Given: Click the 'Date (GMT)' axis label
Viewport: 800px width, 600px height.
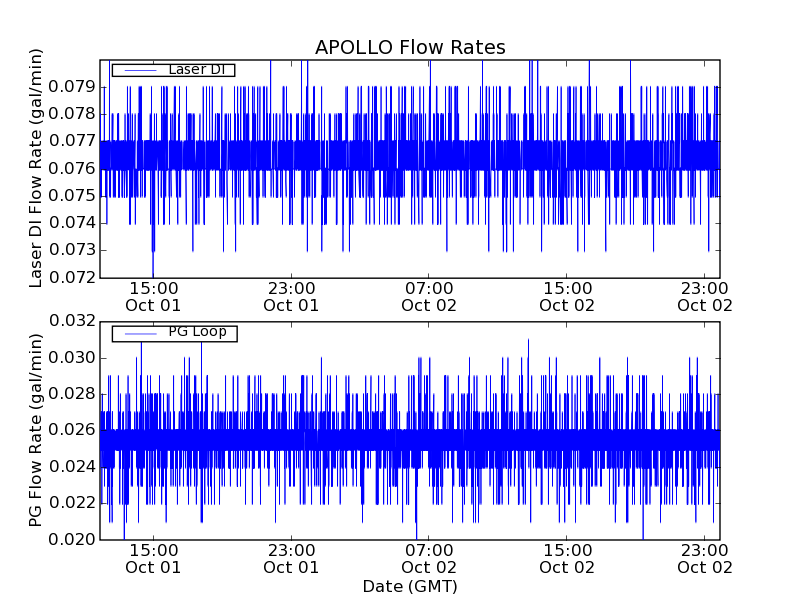Looking at the screenshot, I should pyautogui.click(x=410, y=586).
